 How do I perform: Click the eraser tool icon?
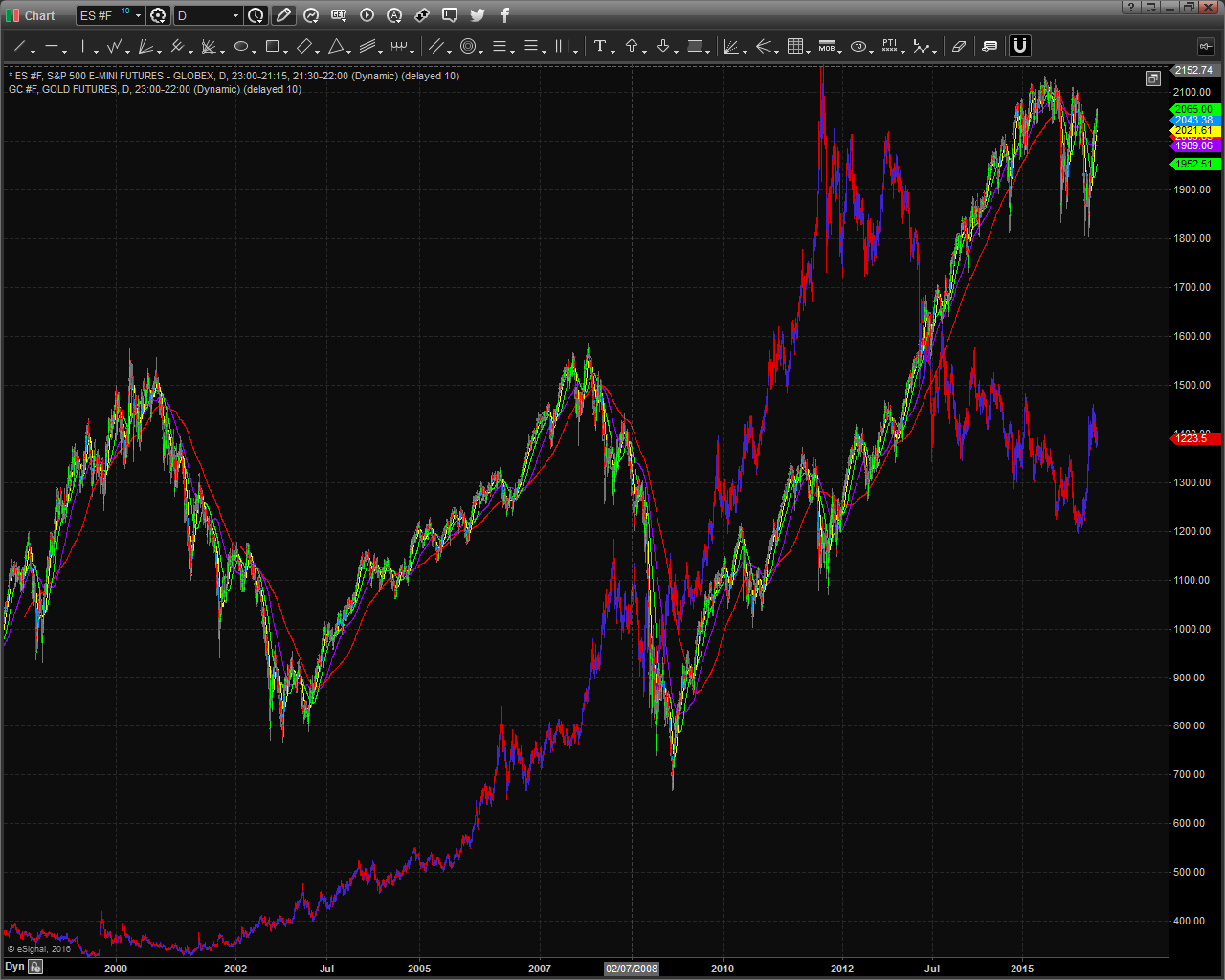[958, 46]
